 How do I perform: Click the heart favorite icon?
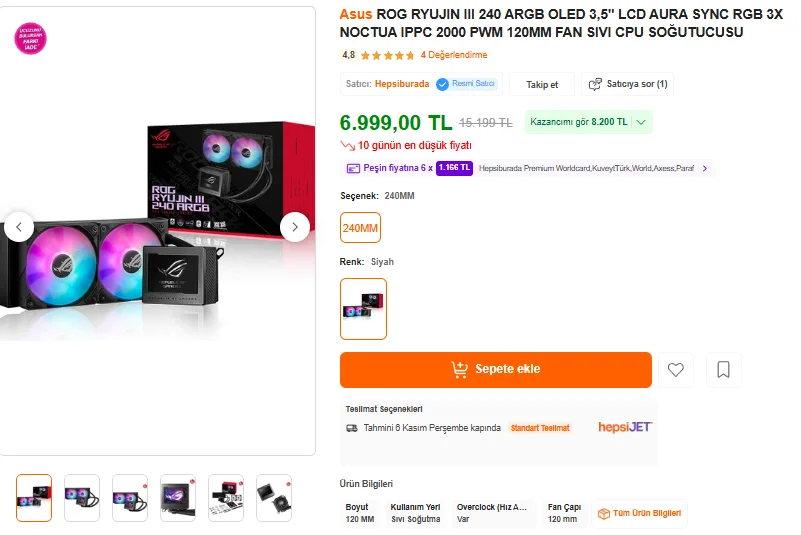[676, 370]
